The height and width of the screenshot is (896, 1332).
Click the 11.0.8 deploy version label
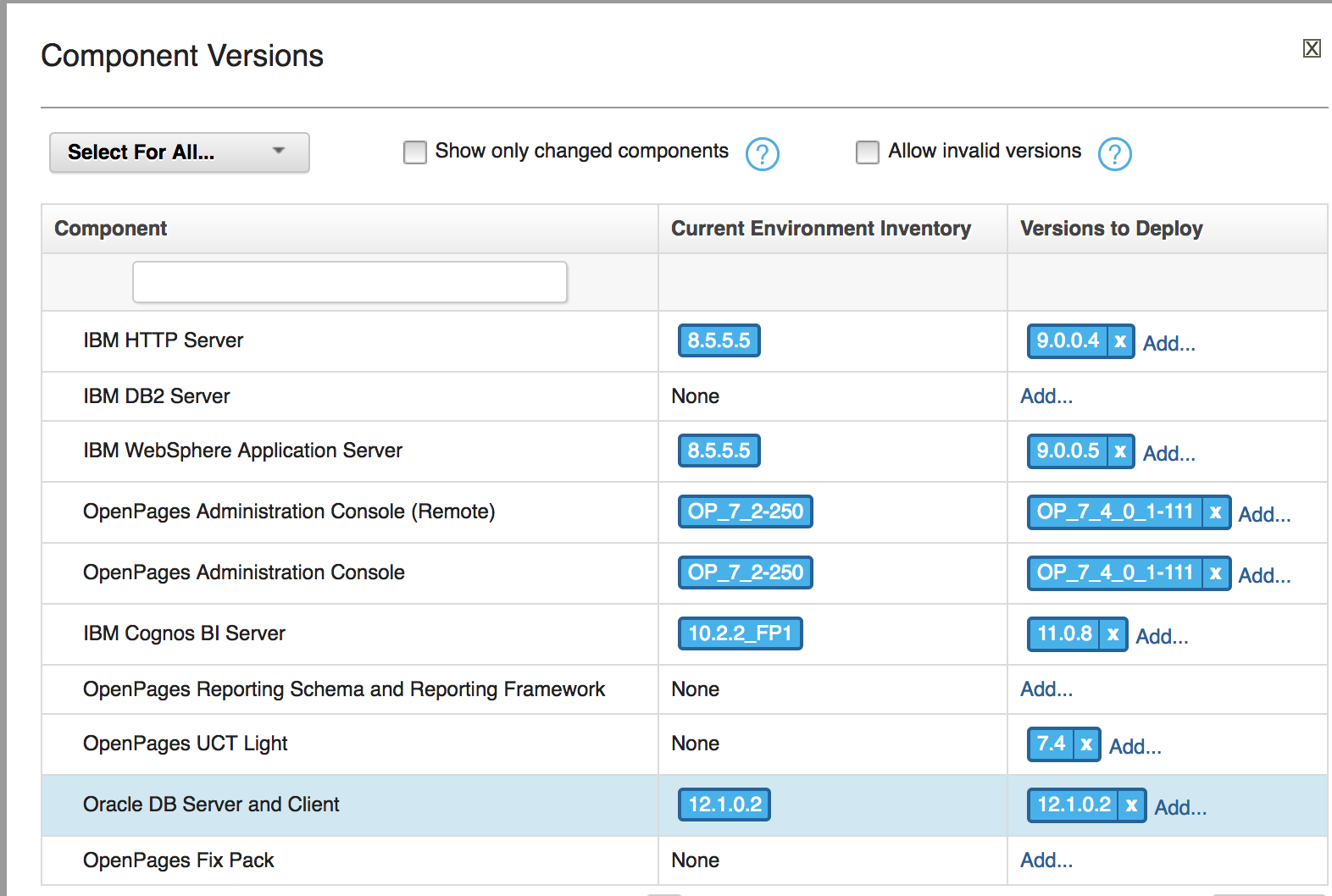tap(1064, 634)
